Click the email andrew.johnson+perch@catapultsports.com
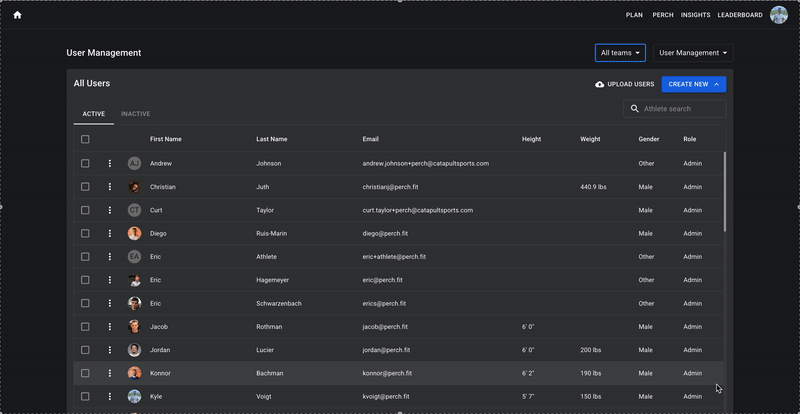 pos(426,163)
